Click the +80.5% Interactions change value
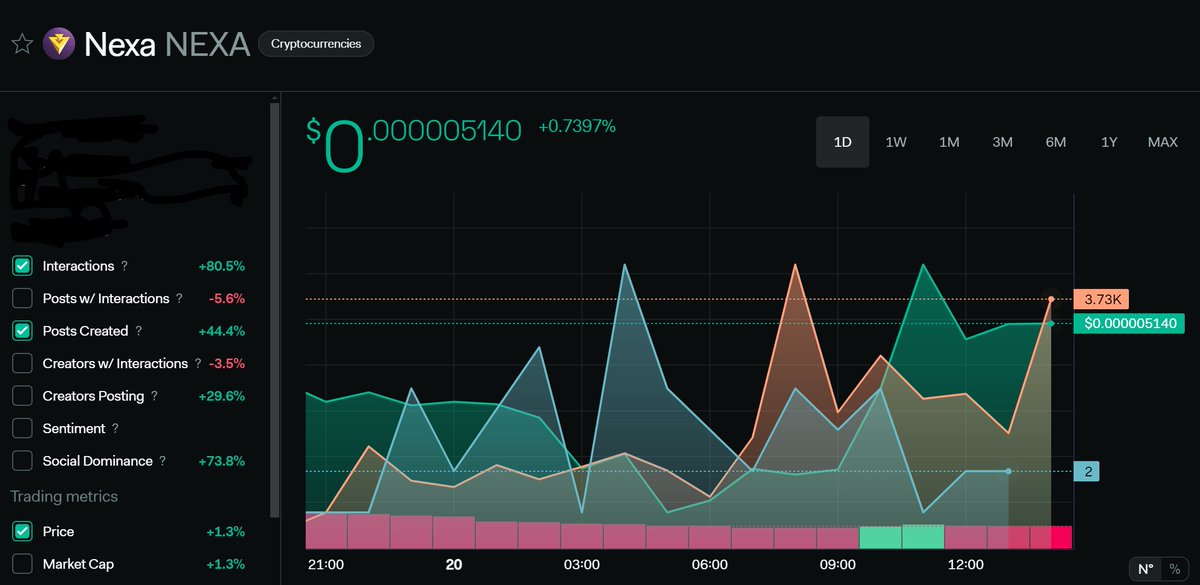This screenshot has width=1200, height=585. [221, 266]
